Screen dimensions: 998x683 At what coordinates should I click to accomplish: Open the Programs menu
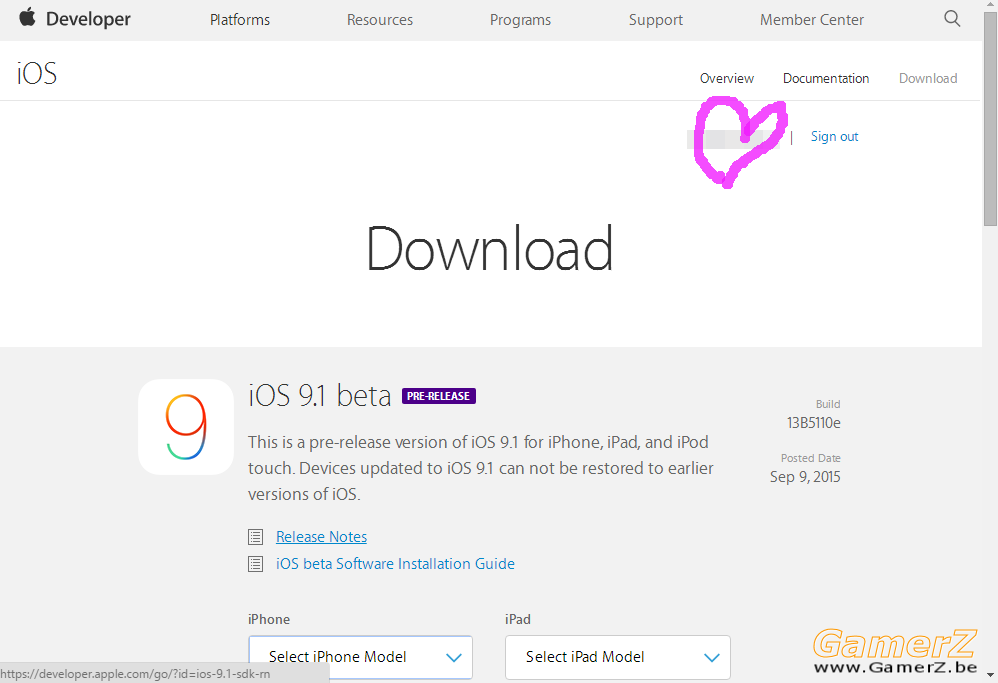tap(521, 20)
